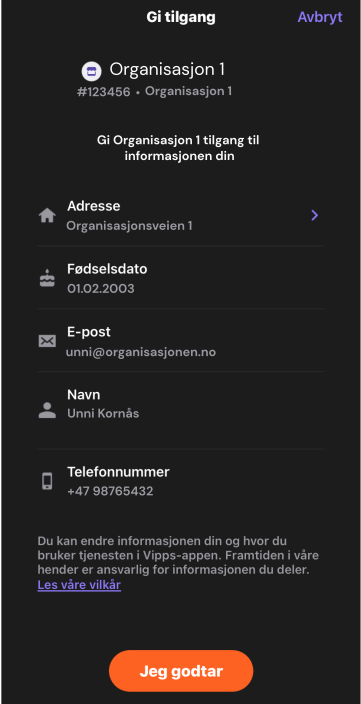Click the birthday cake icon for Fødselsdato
Screen dimensions: 361x704
click(47, 279)
